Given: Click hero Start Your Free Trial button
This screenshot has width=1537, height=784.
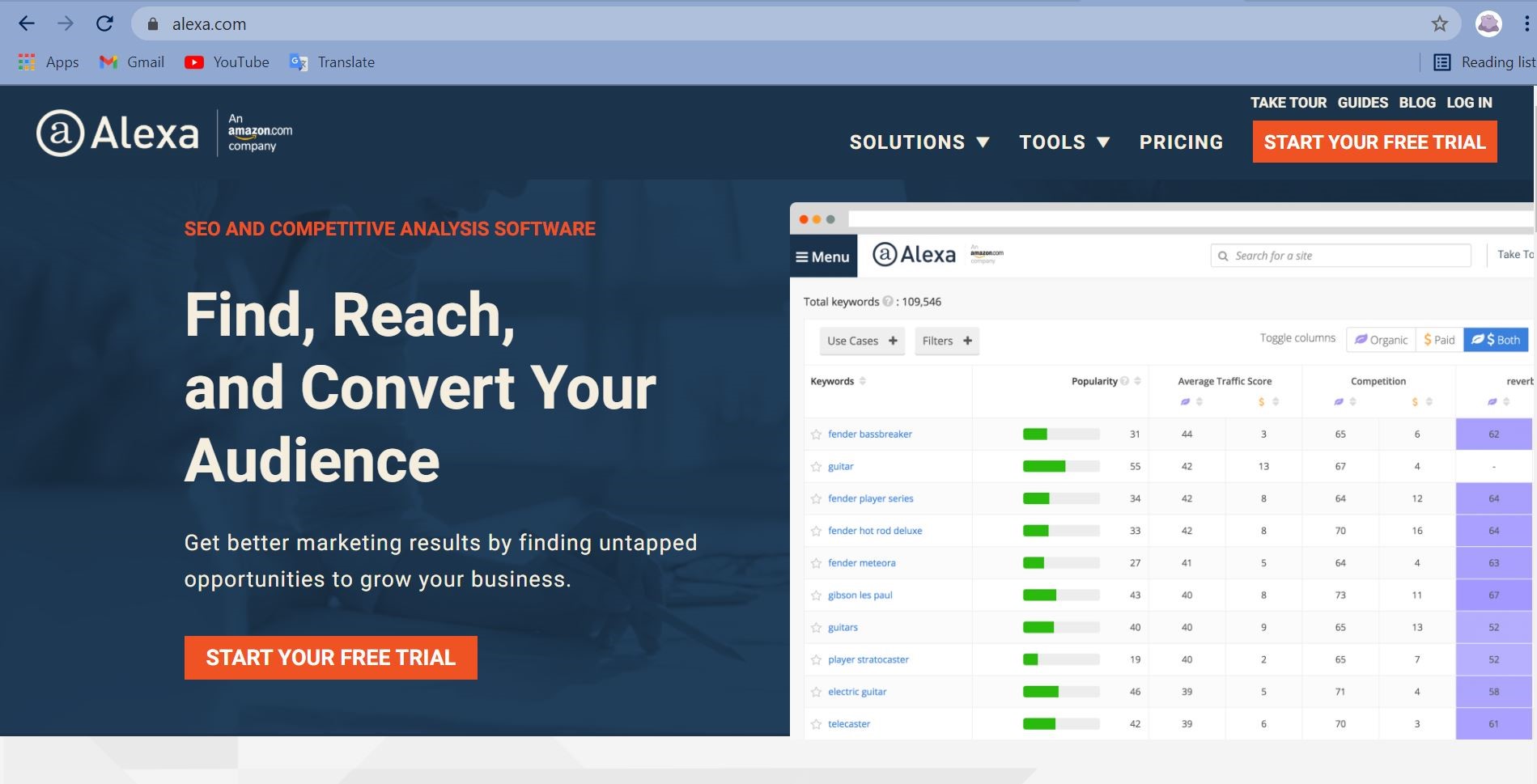Looking at the screenshot, I should 331,658.
